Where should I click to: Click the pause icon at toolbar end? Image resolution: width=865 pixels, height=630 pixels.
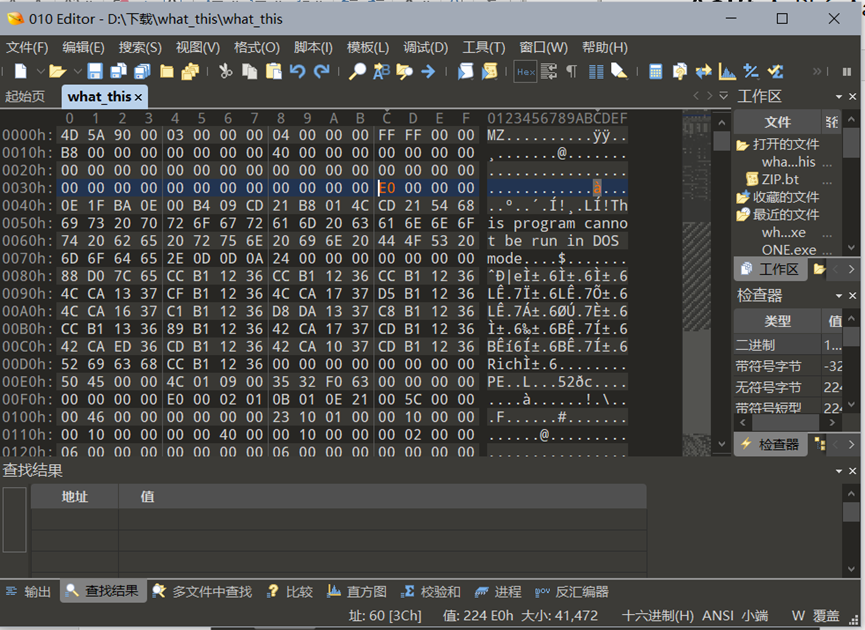847,72
